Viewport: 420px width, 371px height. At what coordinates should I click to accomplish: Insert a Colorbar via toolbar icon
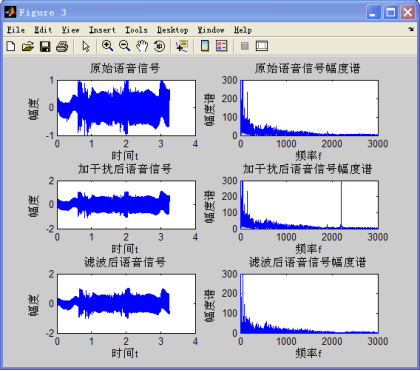tap(205, 46)
